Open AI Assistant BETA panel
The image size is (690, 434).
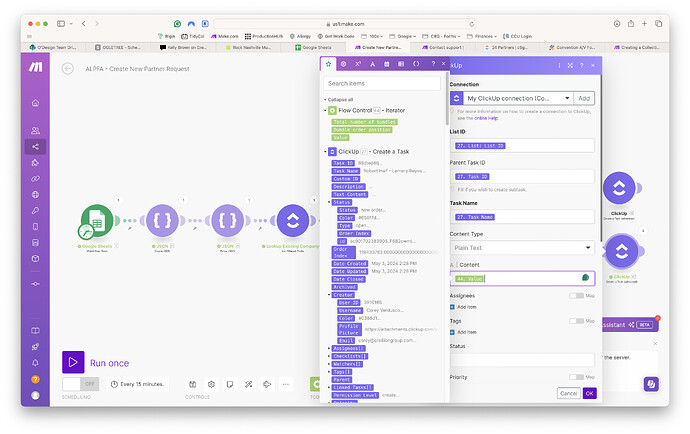[x=629, y=325]
